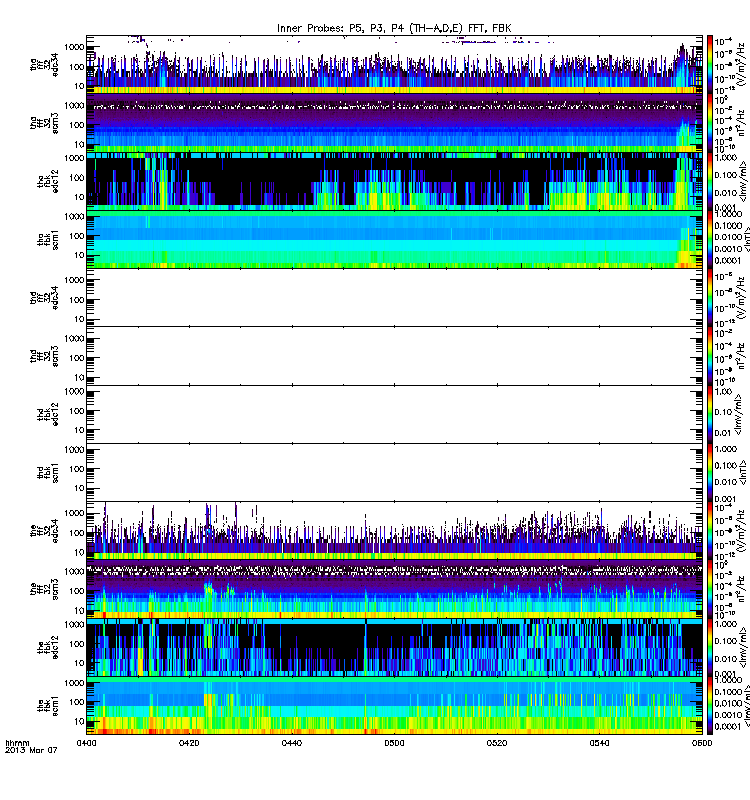Click the 'tha fbk scm1' panel label
750x800 pixels.
48,239
